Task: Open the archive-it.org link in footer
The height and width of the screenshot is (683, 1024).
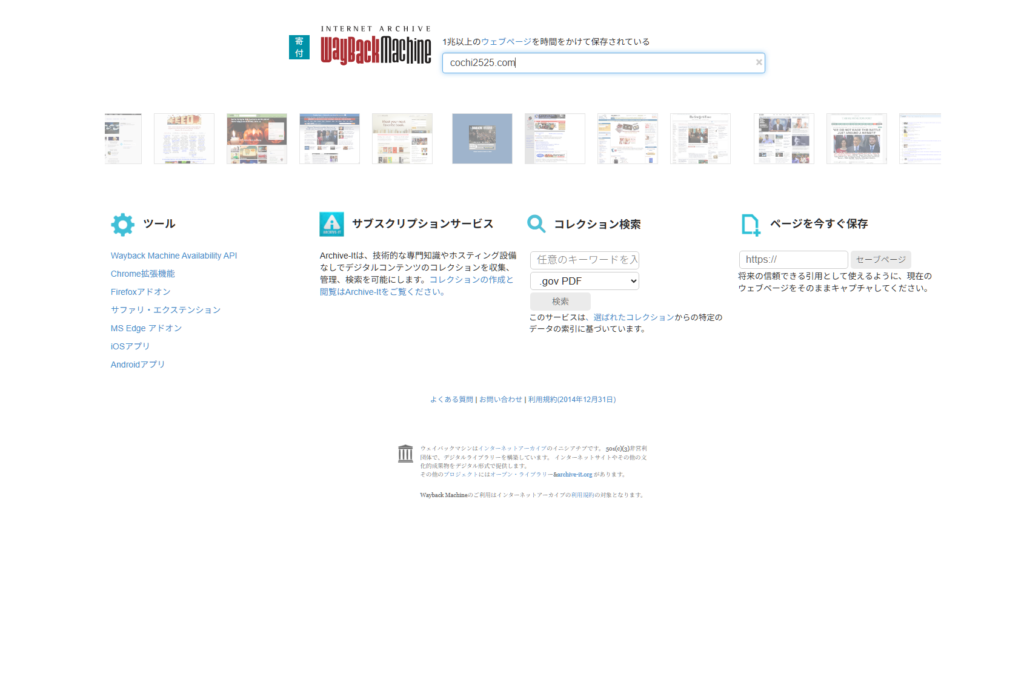Action: click(573, 475)
